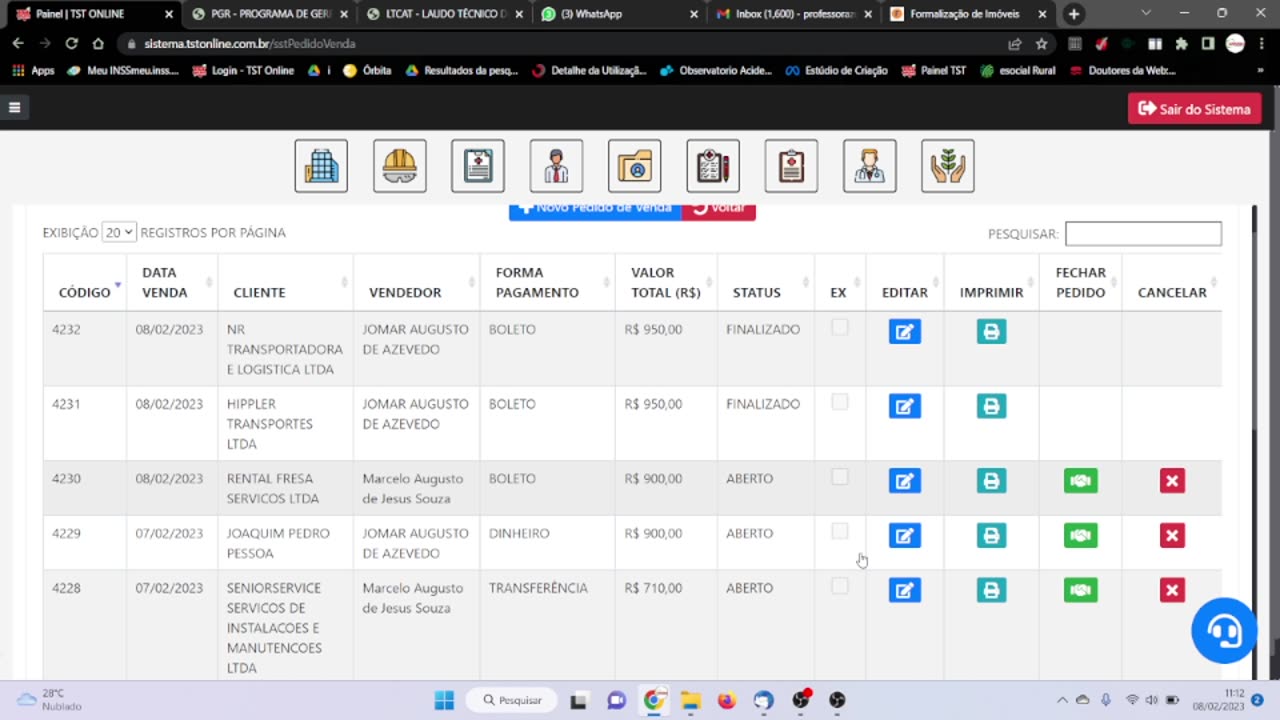
Task: Sort the table by DATA VENDA
Action: pyautogui.click(x=172, y=282)
